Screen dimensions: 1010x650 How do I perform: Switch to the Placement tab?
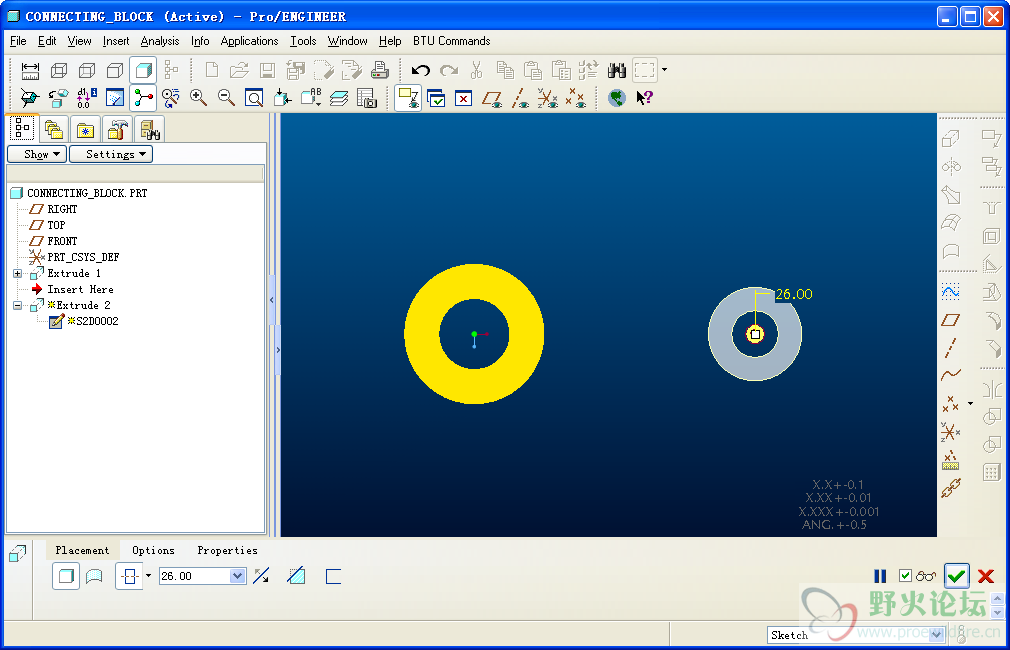tap(82, 550)
